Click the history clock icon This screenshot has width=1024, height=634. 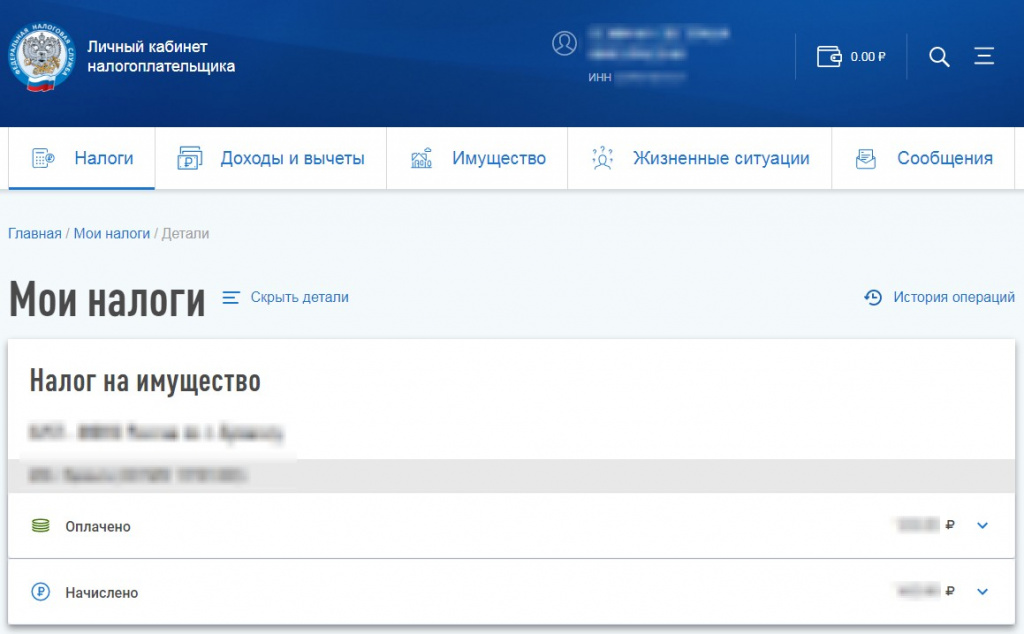pyautogui.click(x=873, y=297)
